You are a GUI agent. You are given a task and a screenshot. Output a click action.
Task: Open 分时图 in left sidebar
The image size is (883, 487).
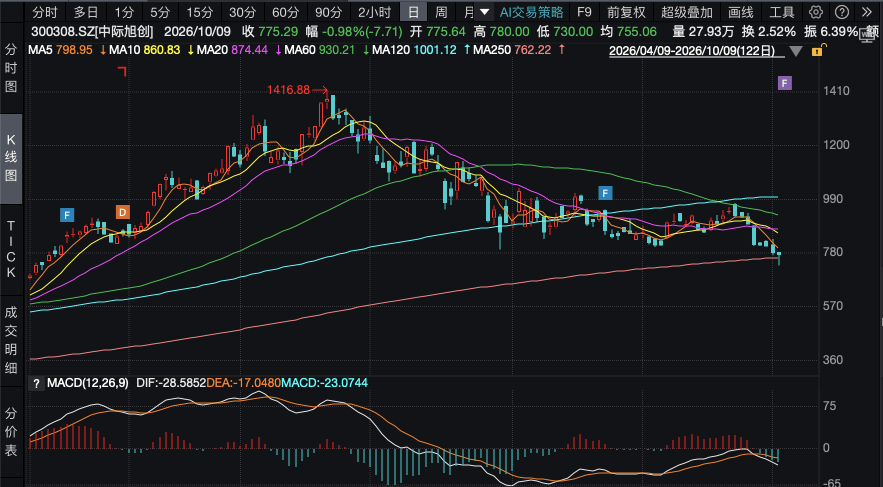click(x=11, y=68)
